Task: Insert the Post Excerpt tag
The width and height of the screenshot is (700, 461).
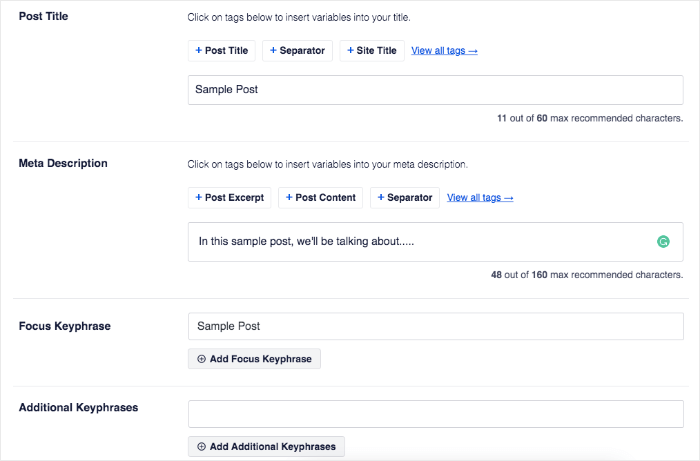Action: point(229,197)
